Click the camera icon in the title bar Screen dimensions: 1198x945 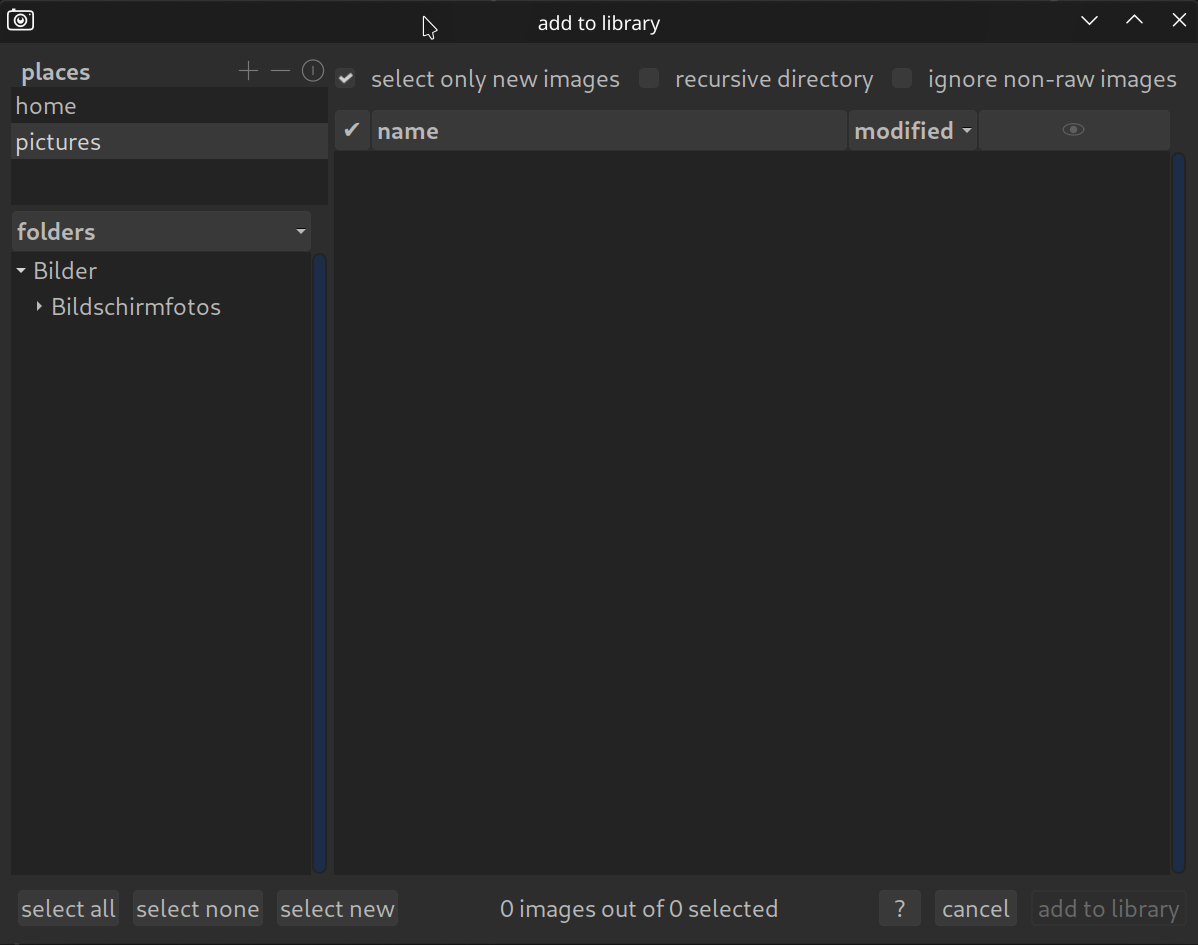coord(20,20)
